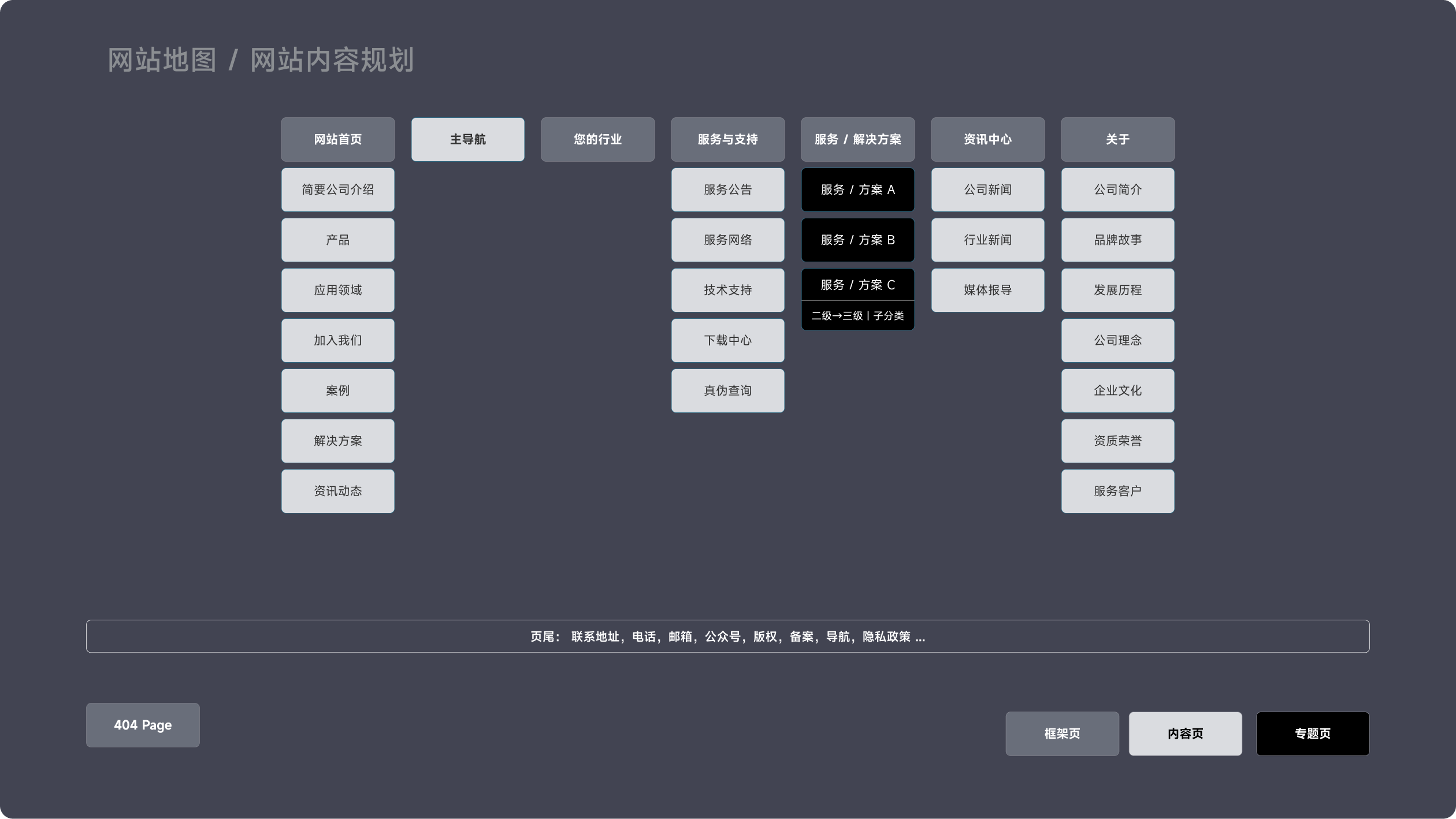Open the 简要公司介绍 page node

coord(337,189)
